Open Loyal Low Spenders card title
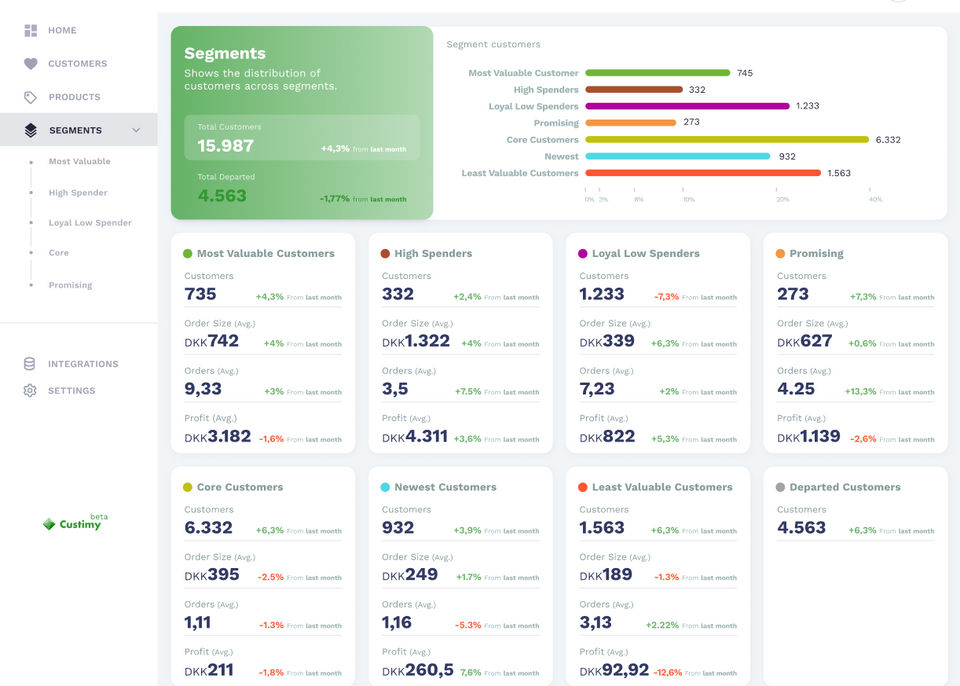Viewport: 960px width, 686px height. pyautogui.click(x=645, y=254)
